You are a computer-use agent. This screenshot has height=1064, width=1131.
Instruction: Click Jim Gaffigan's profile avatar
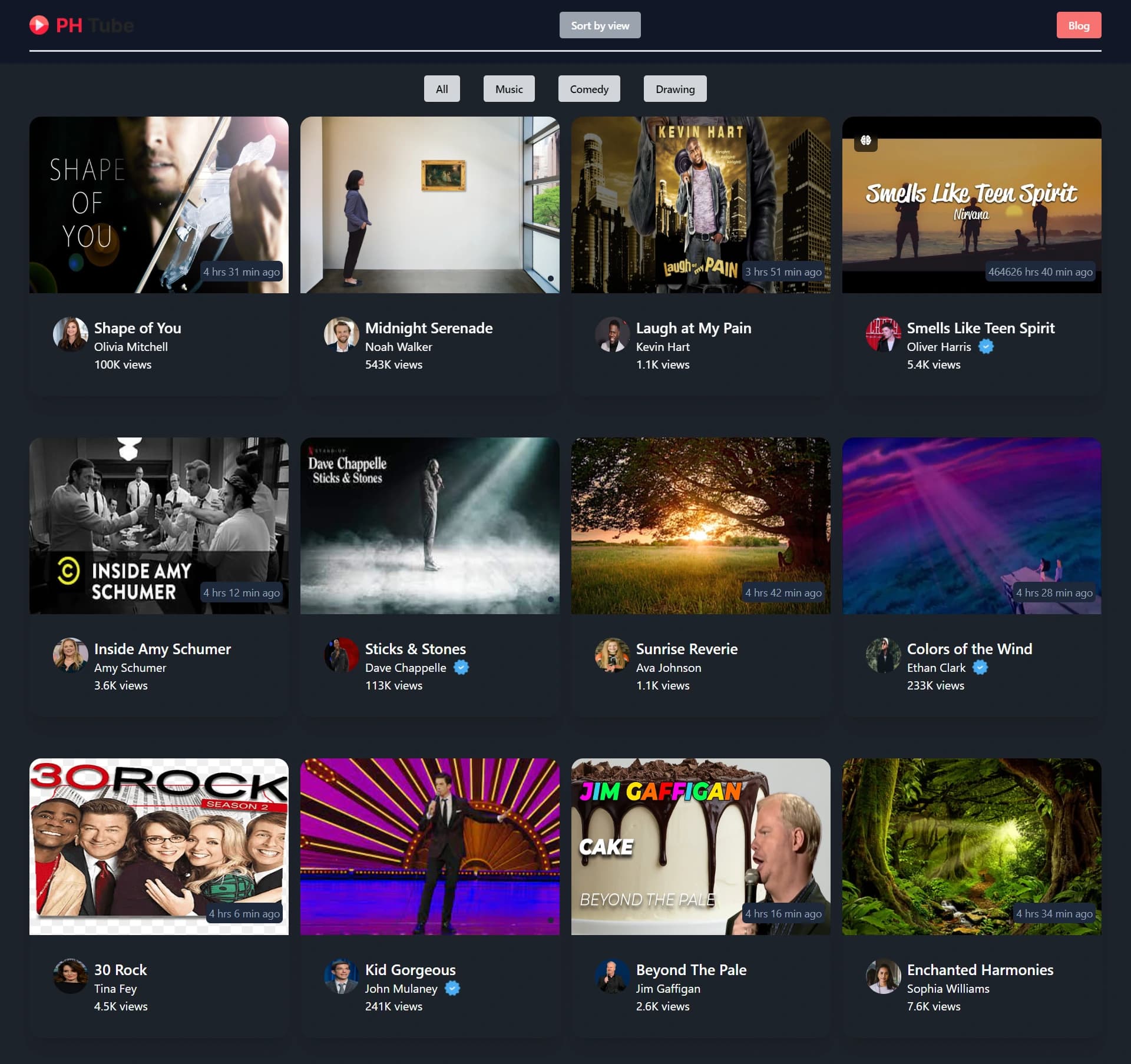613,976
